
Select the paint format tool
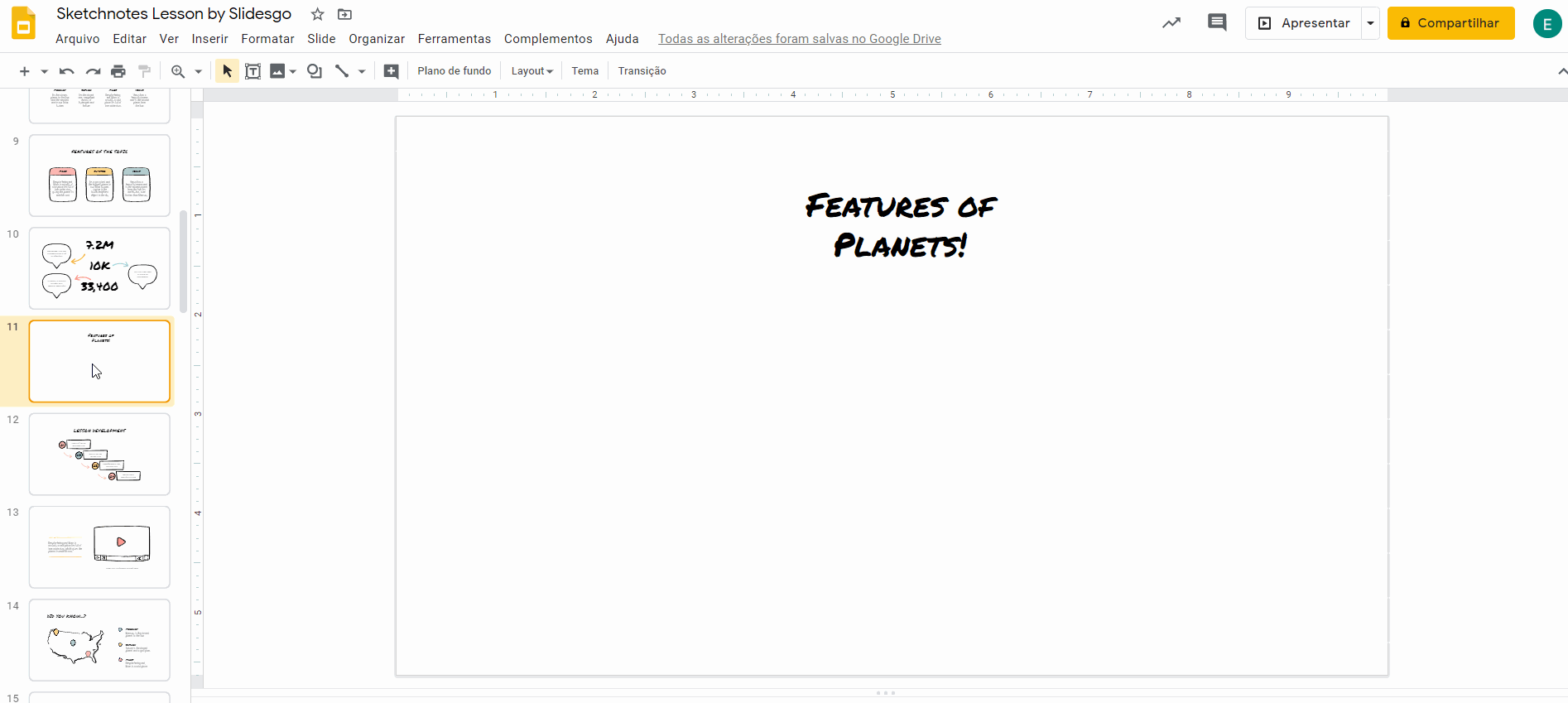coord(144,71)
